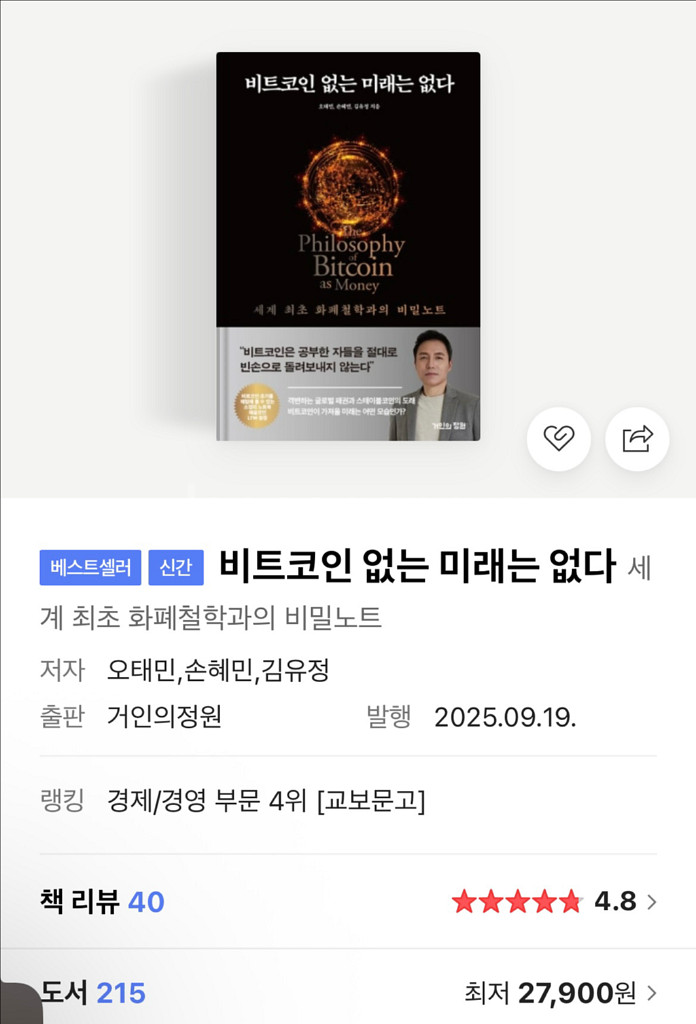
Task: Open 도서 215 listings
Action: coord(93,993)
